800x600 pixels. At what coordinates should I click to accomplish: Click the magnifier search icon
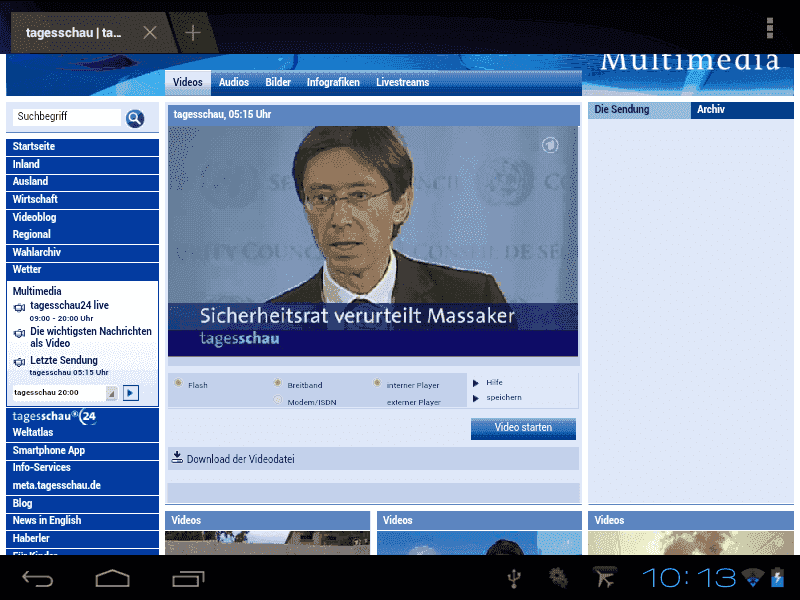click(135, 118)
